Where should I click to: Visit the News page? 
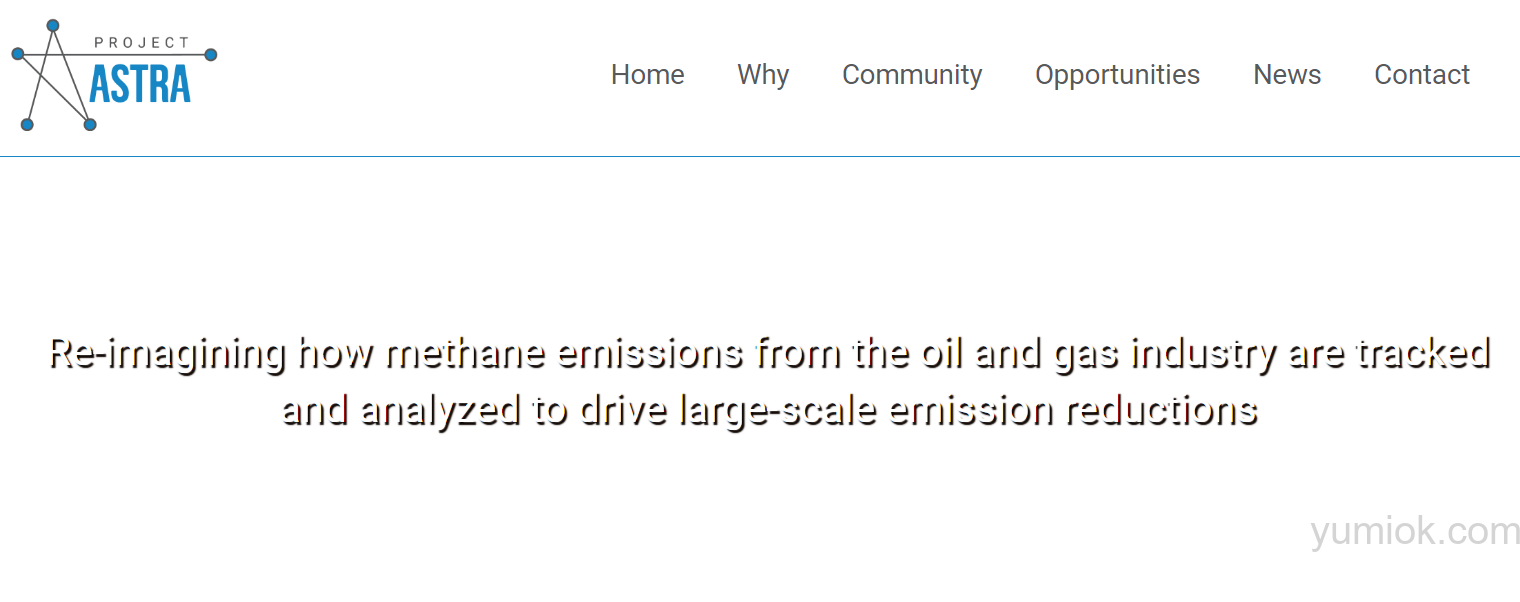[1287, 75]
